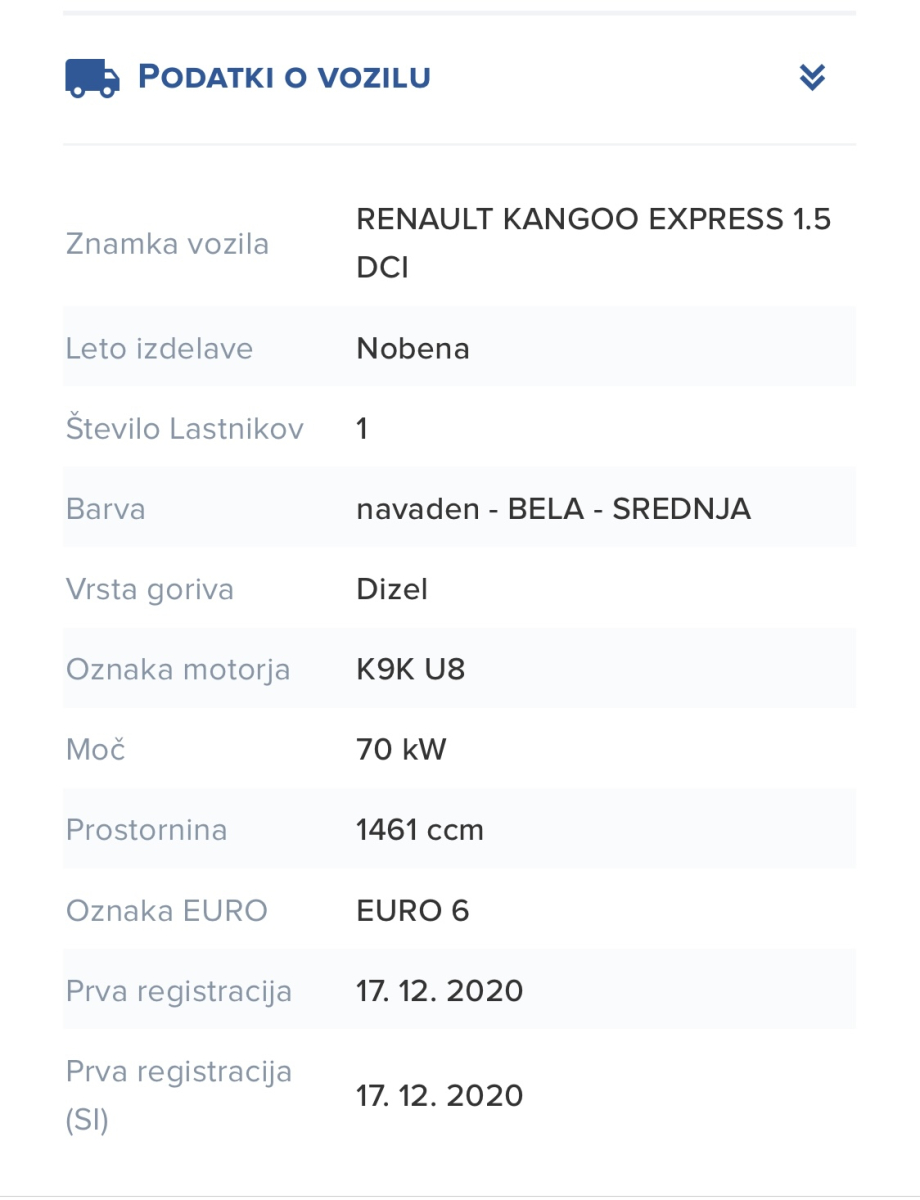The width and height of the screenshot is (920, 1200).
Task: Click RENAULT KANGOO EXPRESS 1.5 DCI value
Action: pyautogui.click(x=593, y=244)
